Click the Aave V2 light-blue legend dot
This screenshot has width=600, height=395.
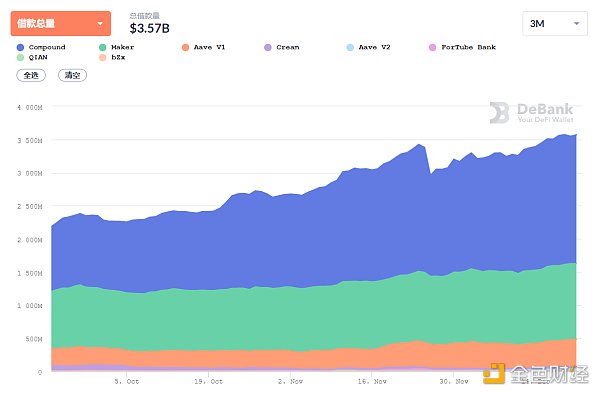[x=350, y=47]
